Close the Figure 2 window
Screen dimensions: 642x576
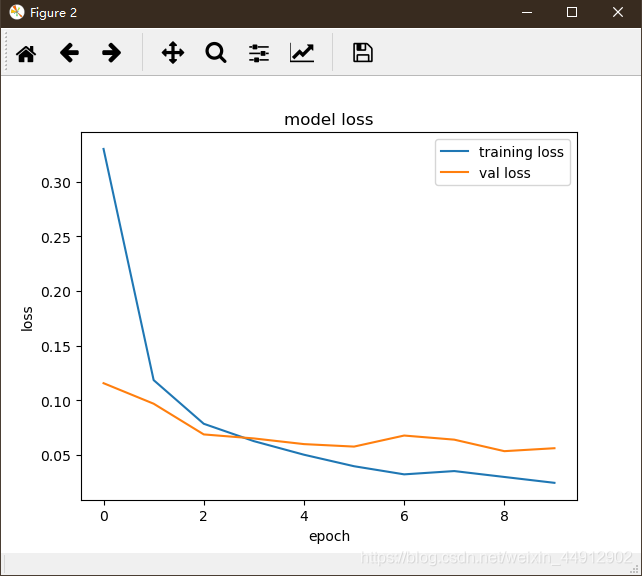pos(618,12)
